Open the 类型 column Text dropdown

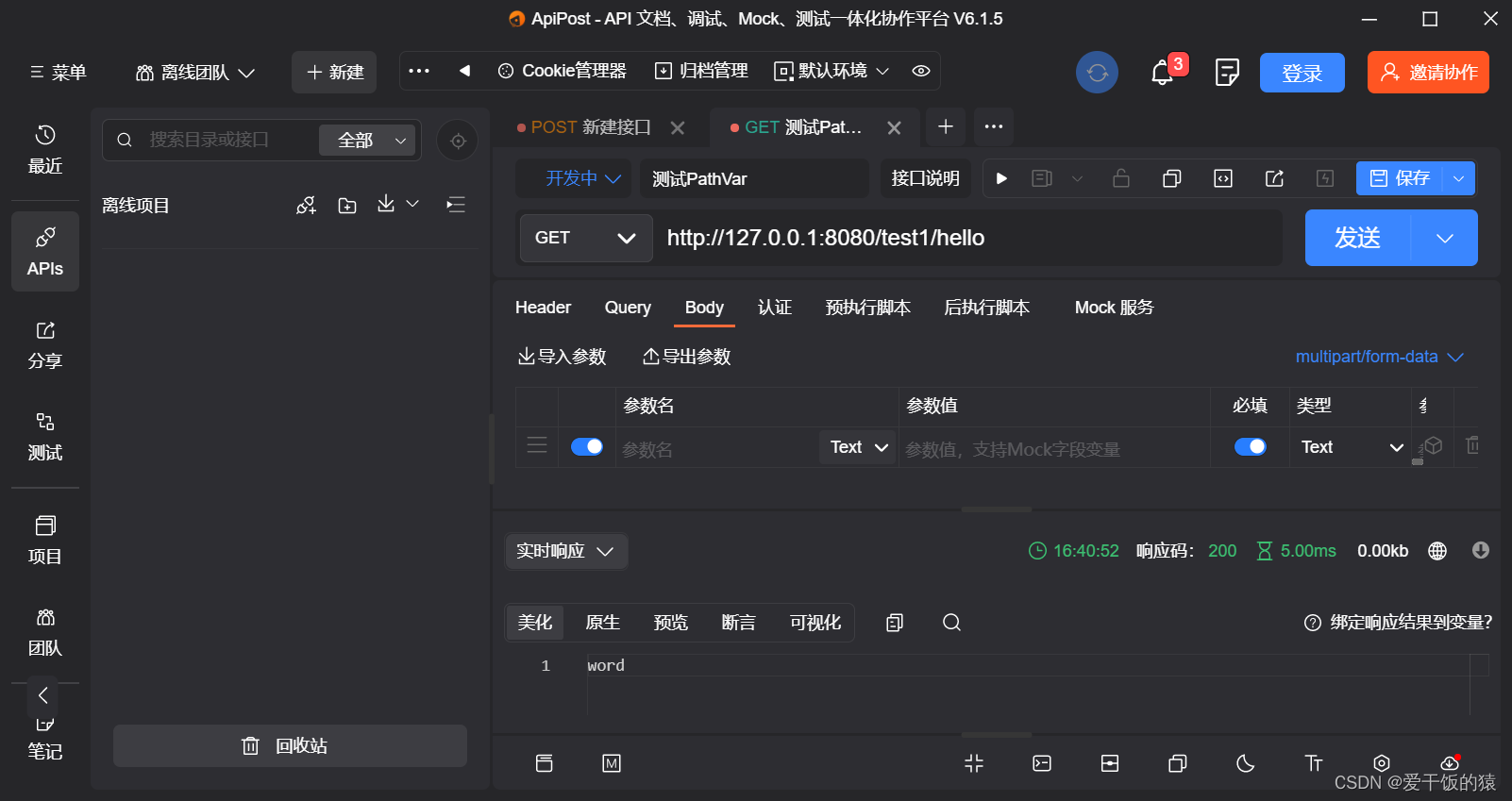pyautogui.click(x=1352, y=447)
